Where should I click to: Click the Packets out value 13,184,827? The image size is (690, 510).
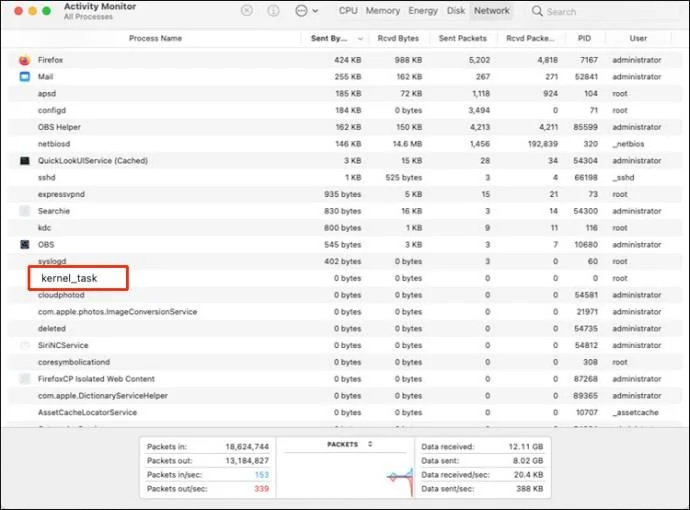coord(247,461)
